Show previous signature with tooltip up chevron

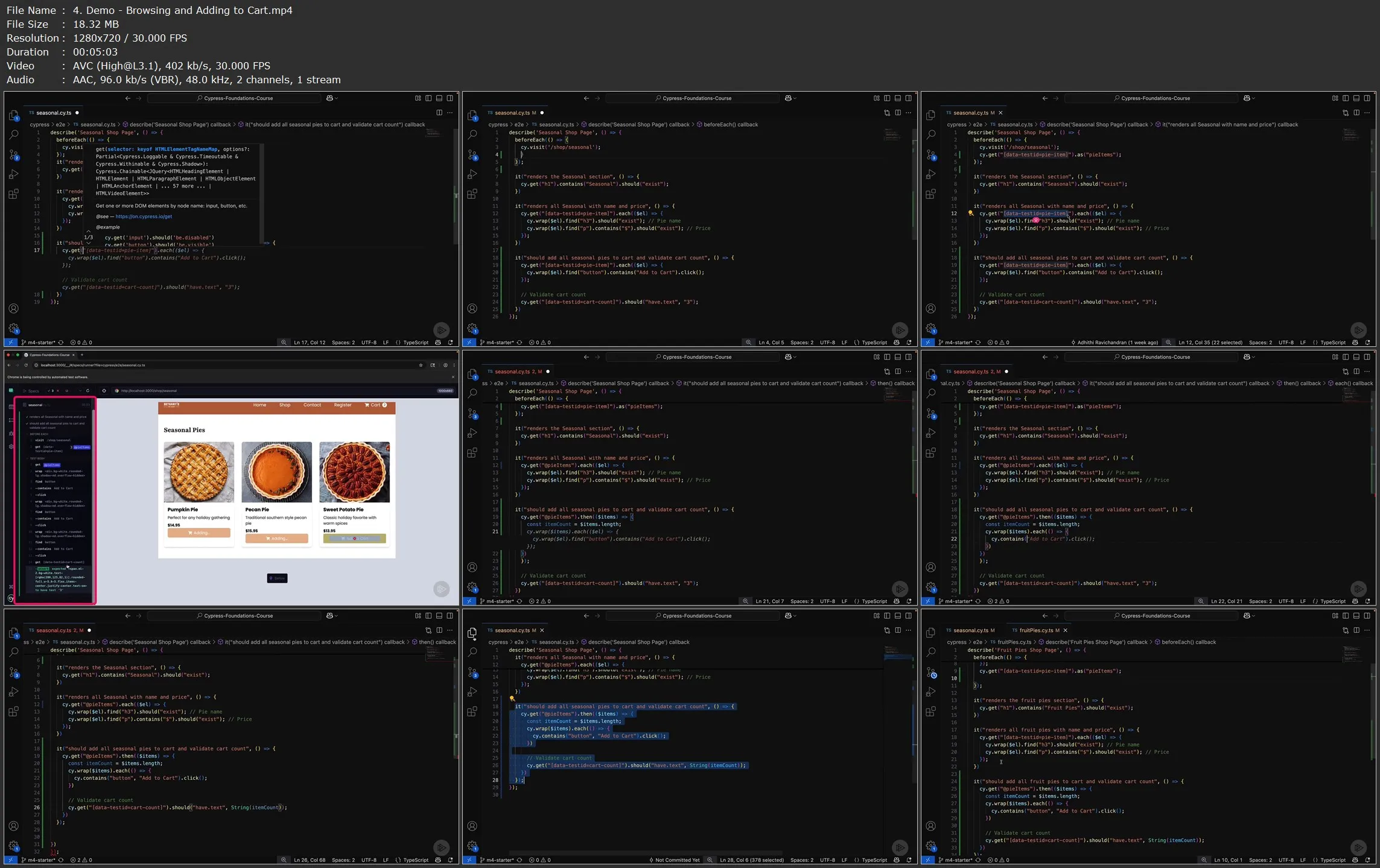click(x=89, y=231)
